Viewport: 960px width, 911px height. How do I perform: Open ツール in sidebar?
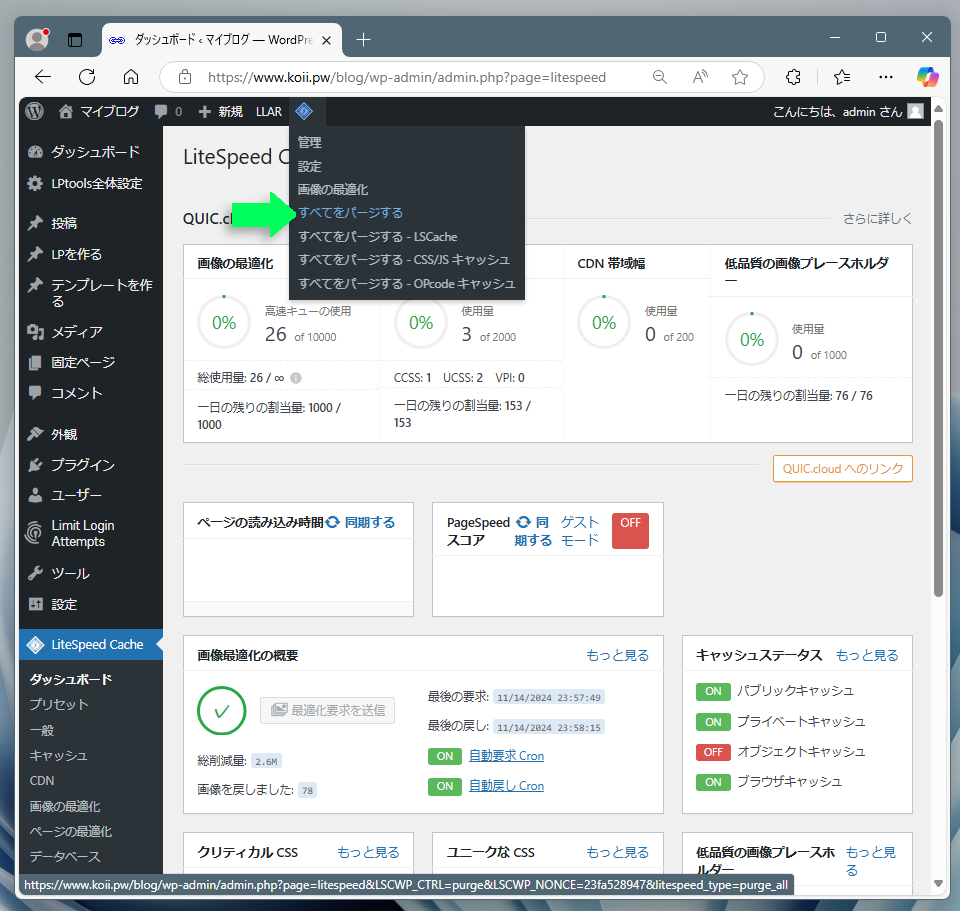91,574
